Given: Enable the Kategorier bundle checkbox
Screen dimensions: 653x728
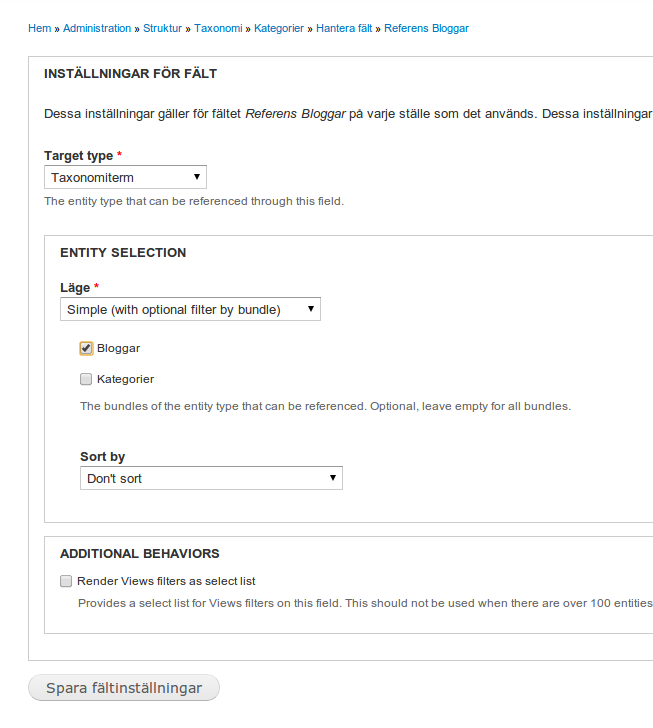Looking at the screenshot, I should tap(86, 380).
